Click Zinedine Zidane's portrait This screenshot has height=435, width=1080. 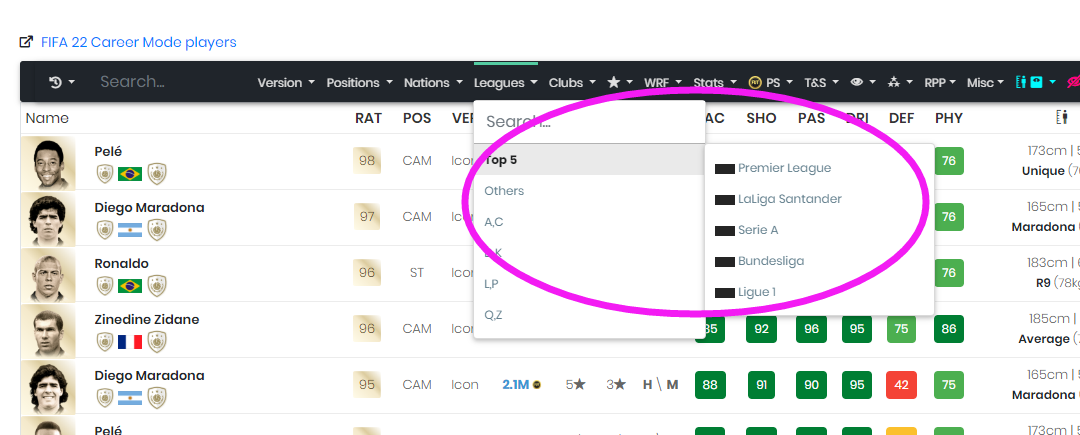[x=48, y=330]
